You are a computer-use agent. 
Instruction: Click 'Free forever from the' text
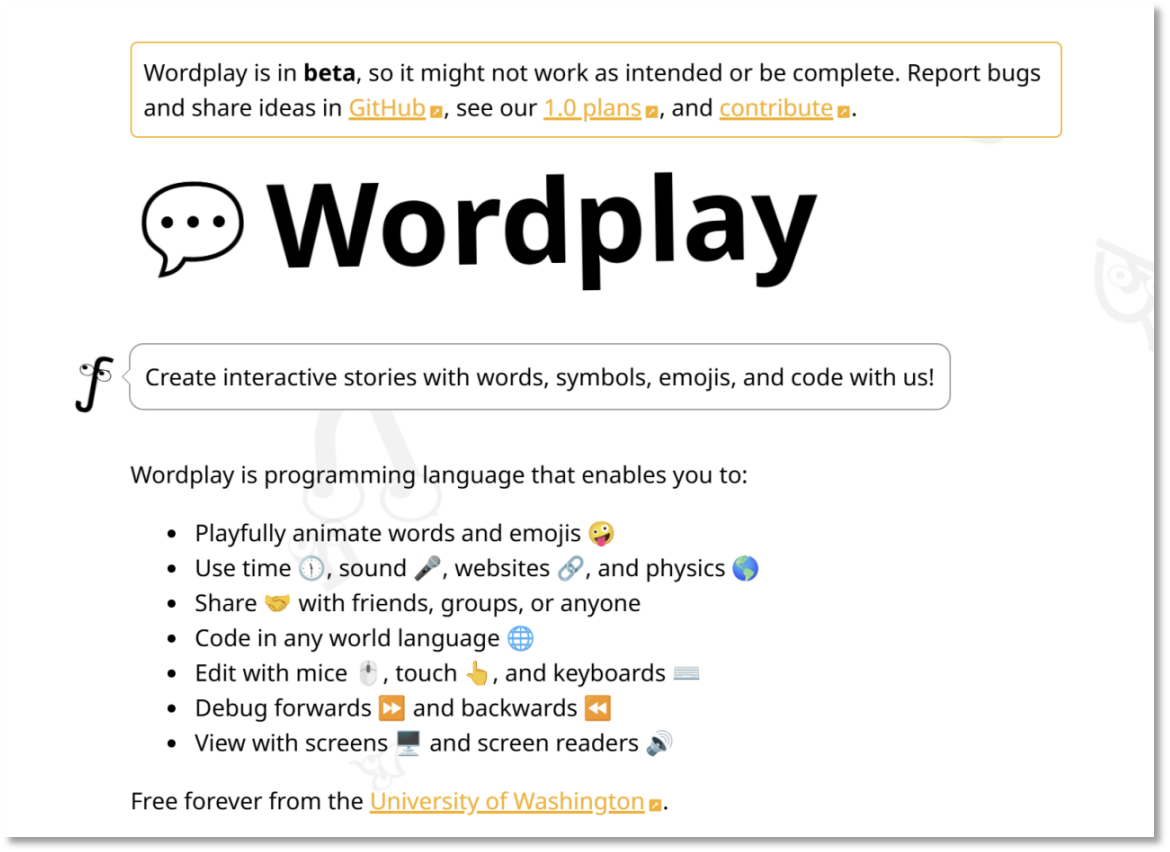pos(247,801)
